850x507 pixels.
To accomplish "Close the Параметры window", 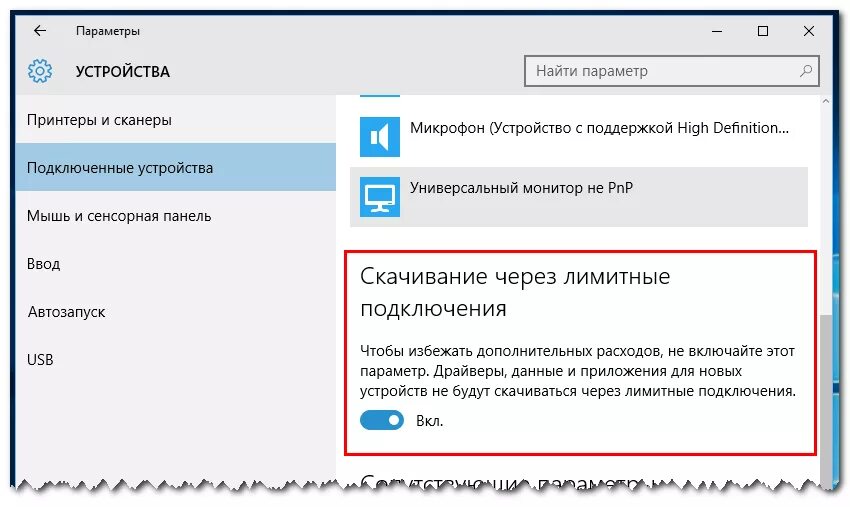I will pyautogui.click(x=809, y=31).
